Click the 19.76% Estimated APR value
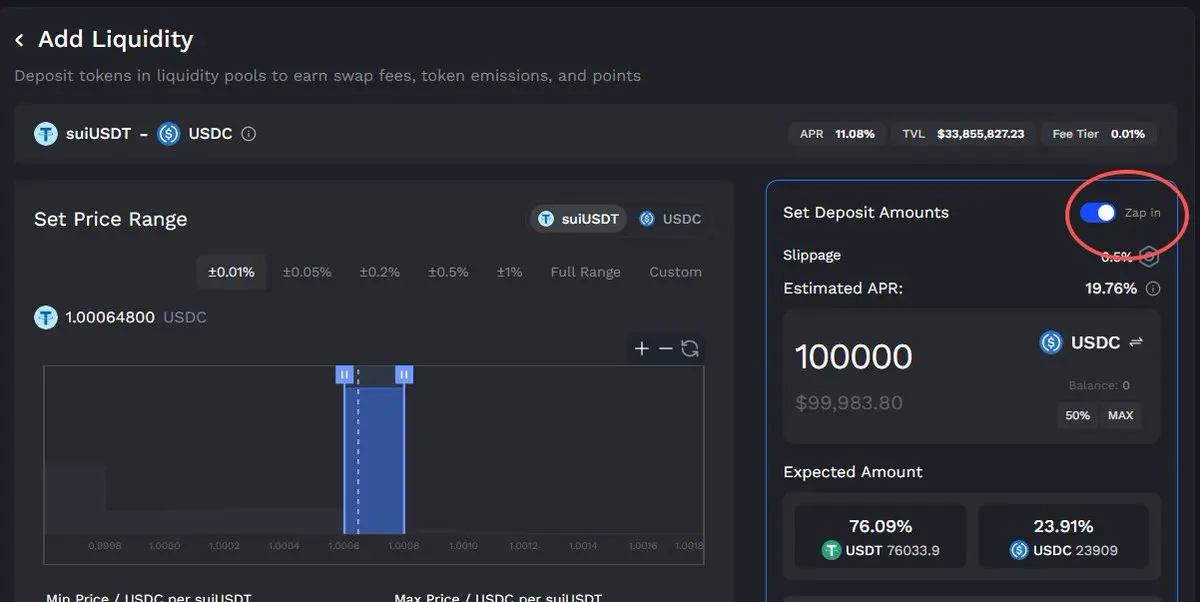Screen dimensions: 1200x602 pos(1111,288)
